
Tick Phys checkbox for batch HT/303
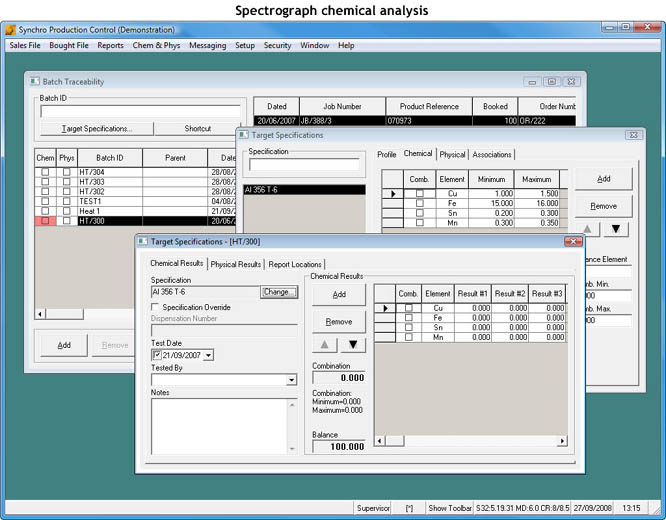coord(66,182)
